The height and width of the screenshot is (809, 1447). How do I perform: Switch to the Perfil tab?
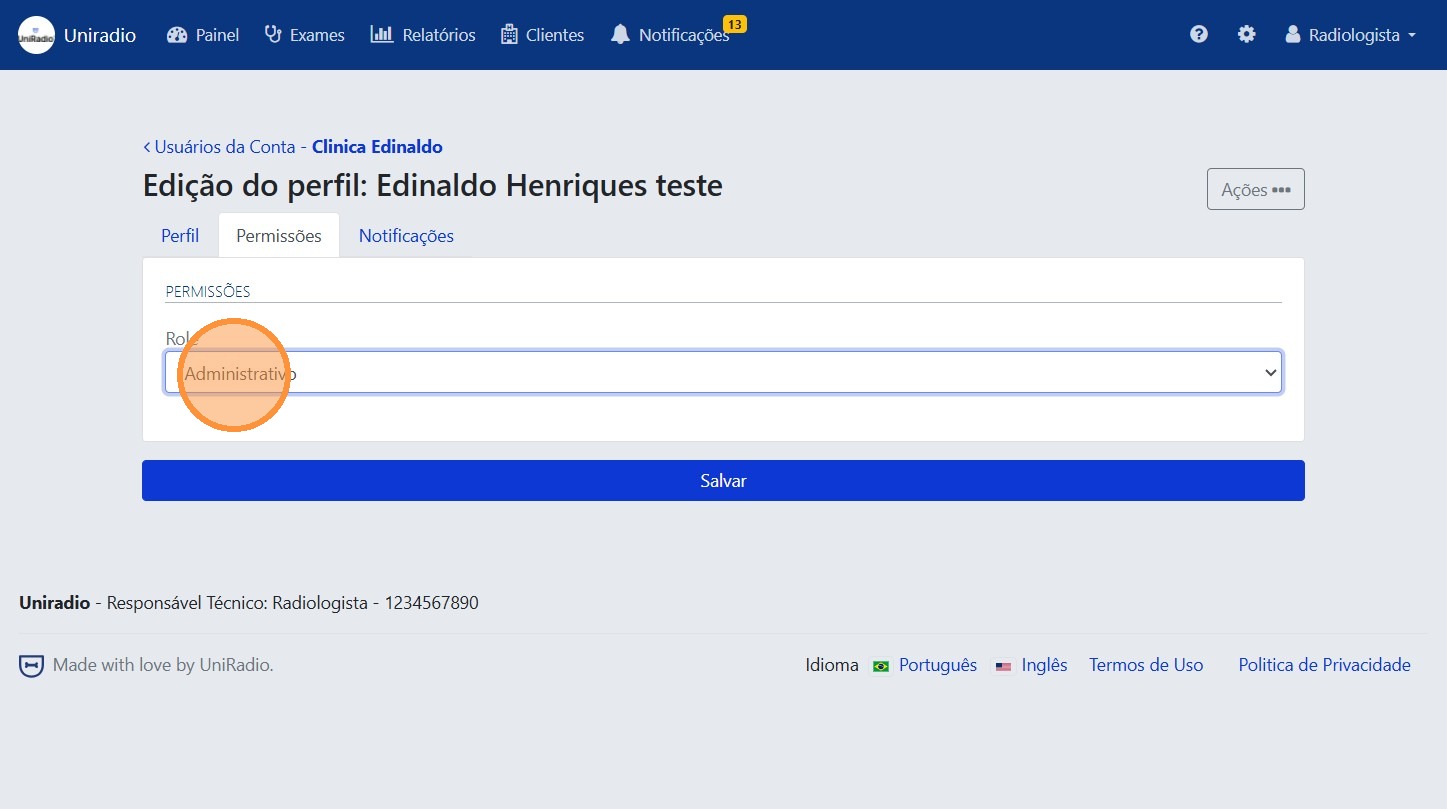coord(179,235)
